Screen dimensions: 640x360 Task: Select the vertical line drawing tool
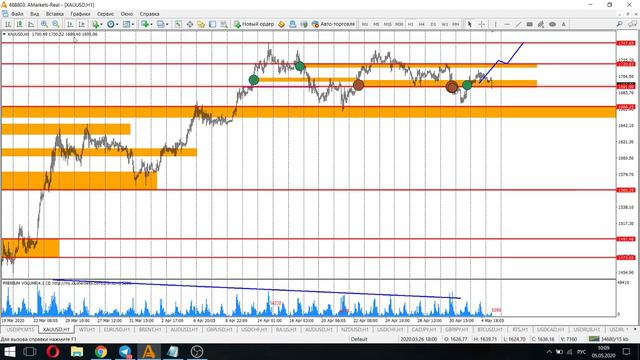[x=496, y=24]
